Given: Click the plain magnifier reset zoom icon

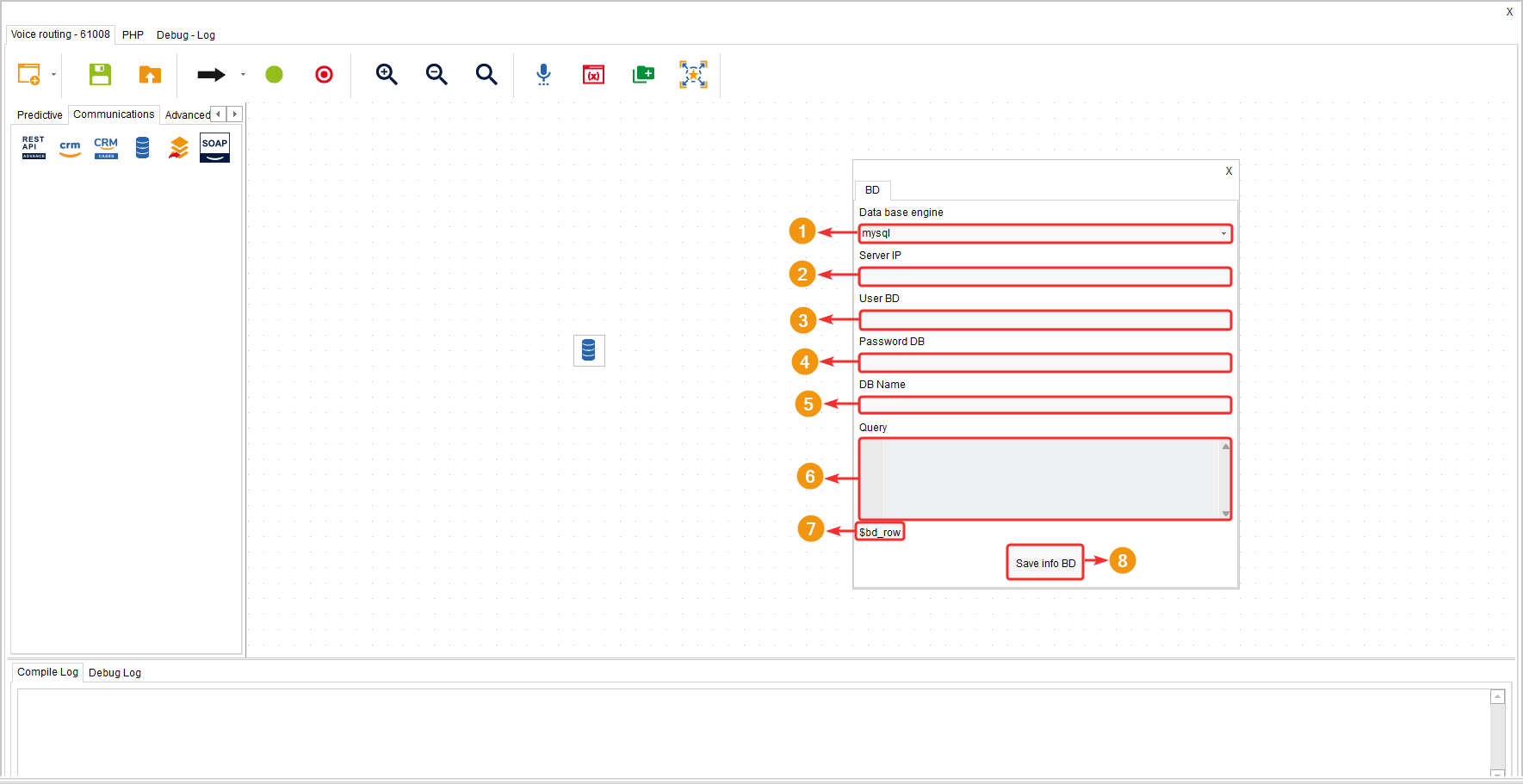Looking at the screenshot, I should pos(486,74).
